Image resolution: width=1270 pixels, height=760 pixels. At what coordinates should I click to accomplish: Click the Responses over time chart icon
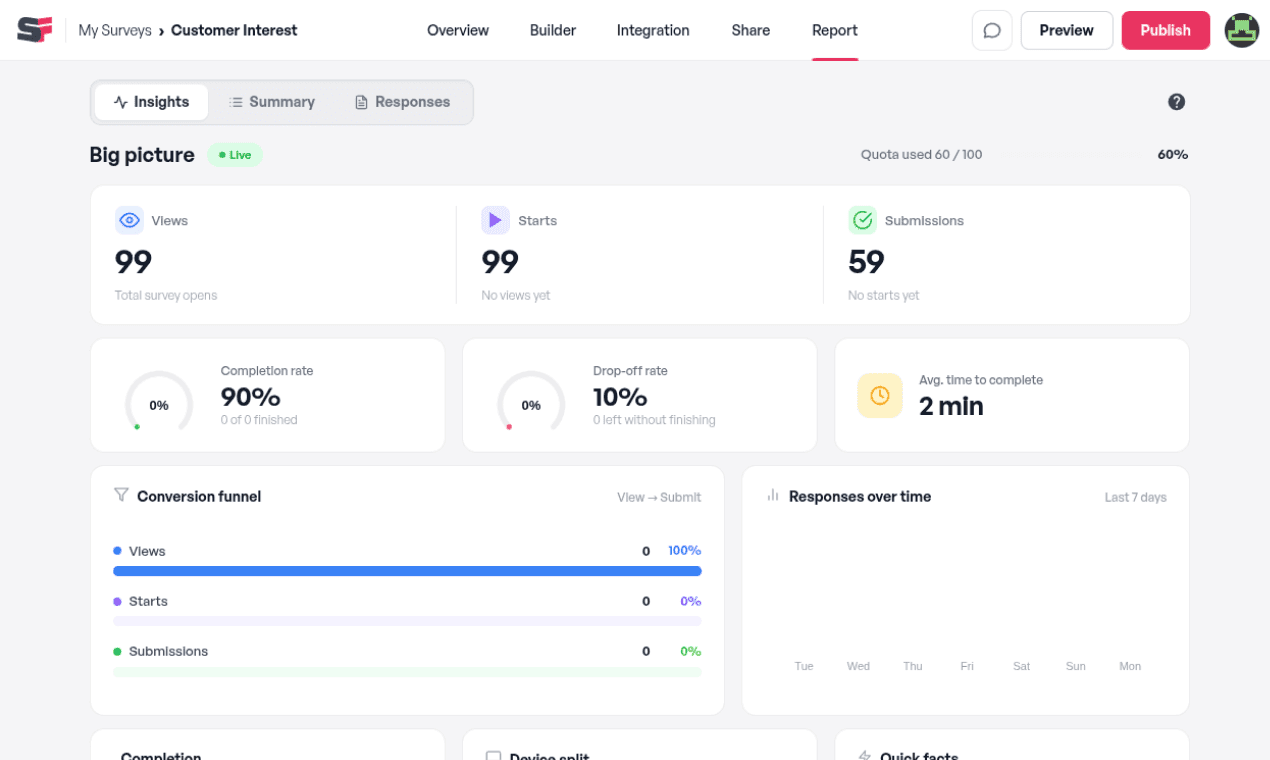click(x=773, y=495)
